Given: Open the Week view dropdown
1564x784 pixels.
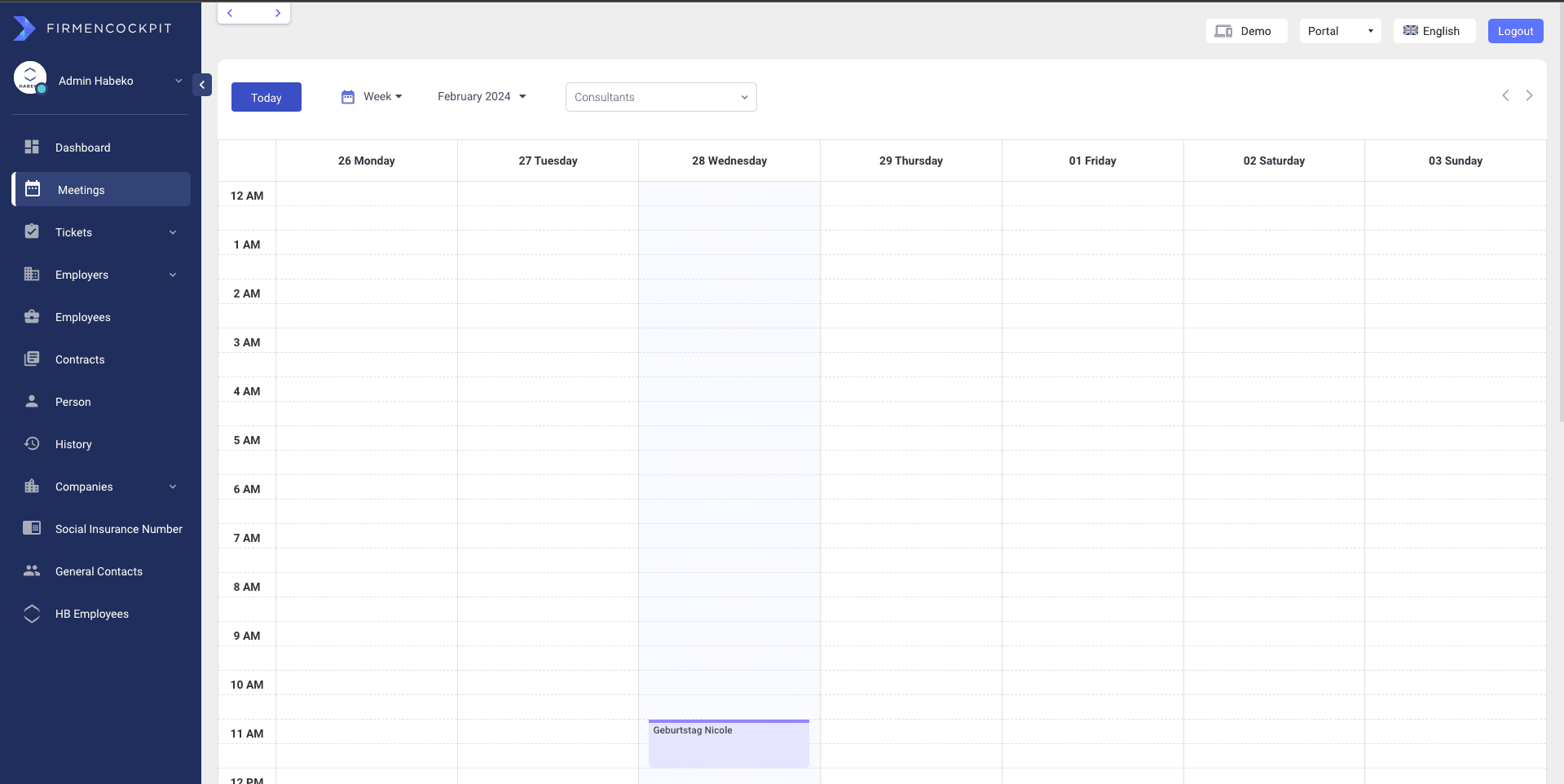Looking at the screenshot, I should point(382,96).
